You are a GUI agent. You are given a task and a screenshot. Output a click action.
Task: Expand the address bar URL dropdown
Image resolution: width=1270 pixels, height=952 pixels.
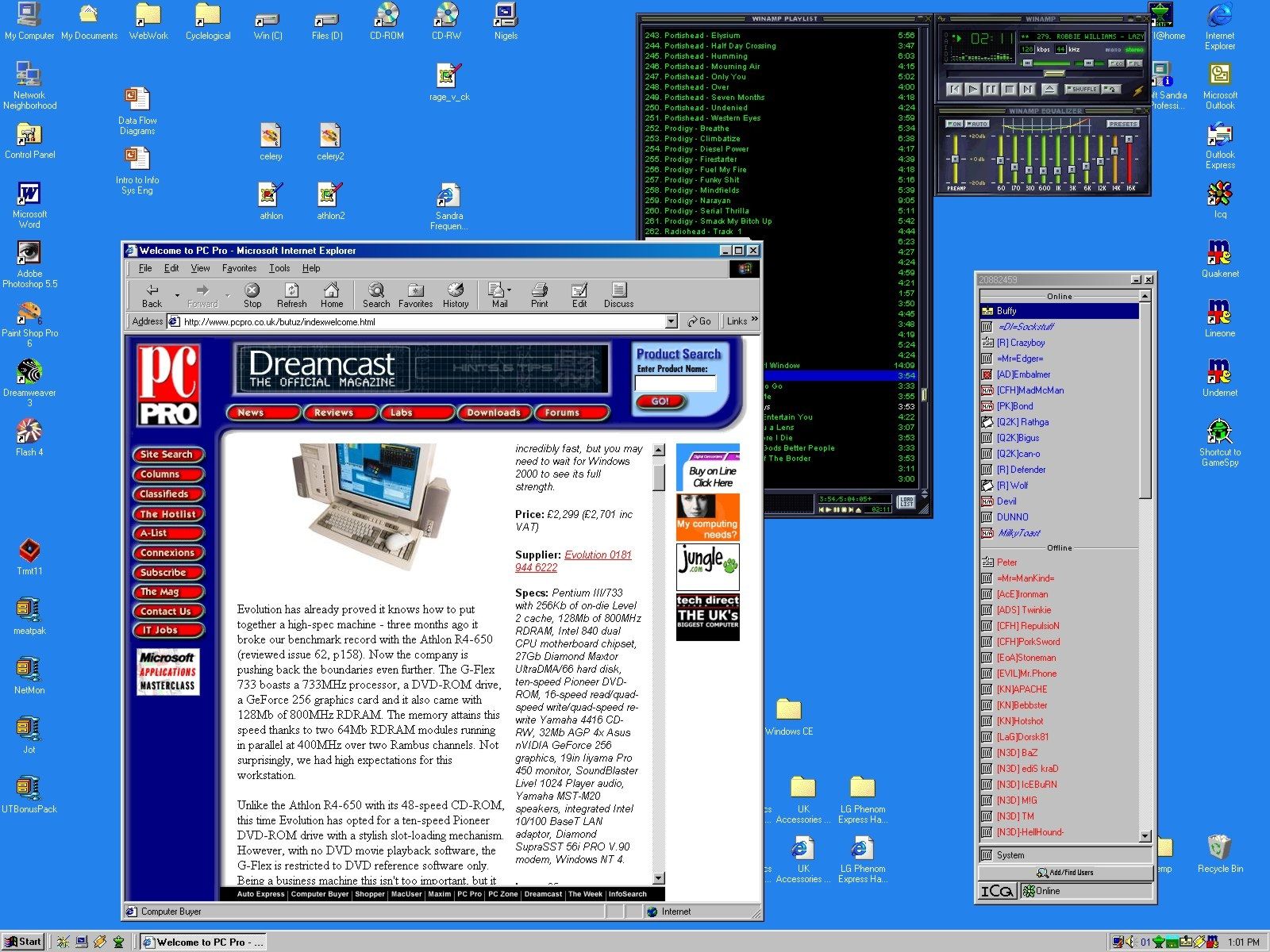click(671, 321)
